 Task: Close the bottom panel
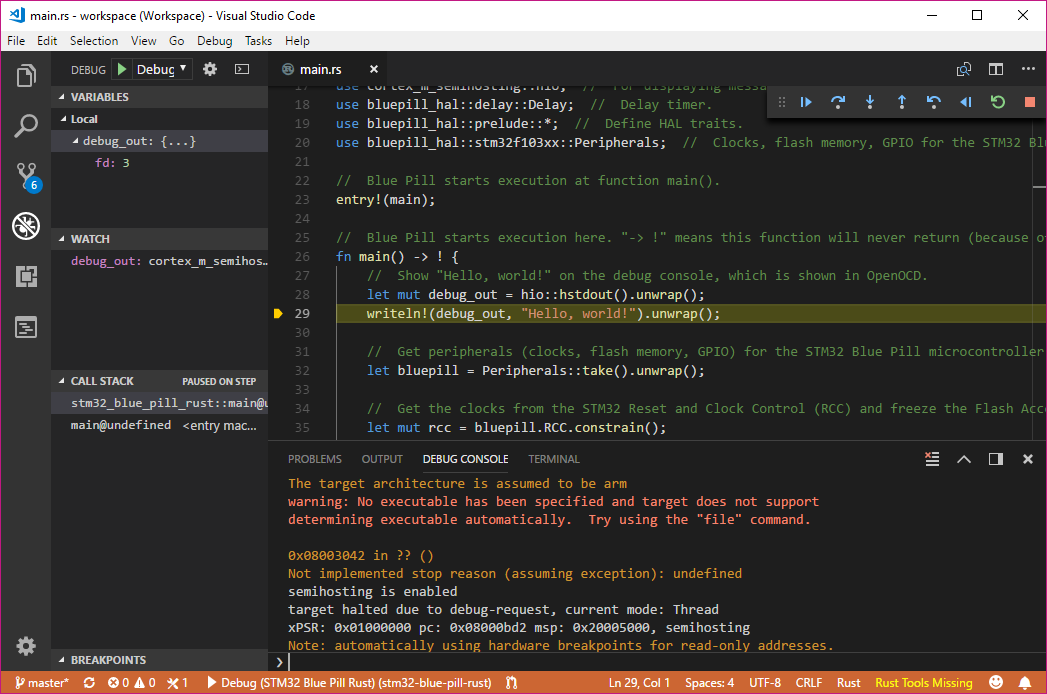(1028, 459)
